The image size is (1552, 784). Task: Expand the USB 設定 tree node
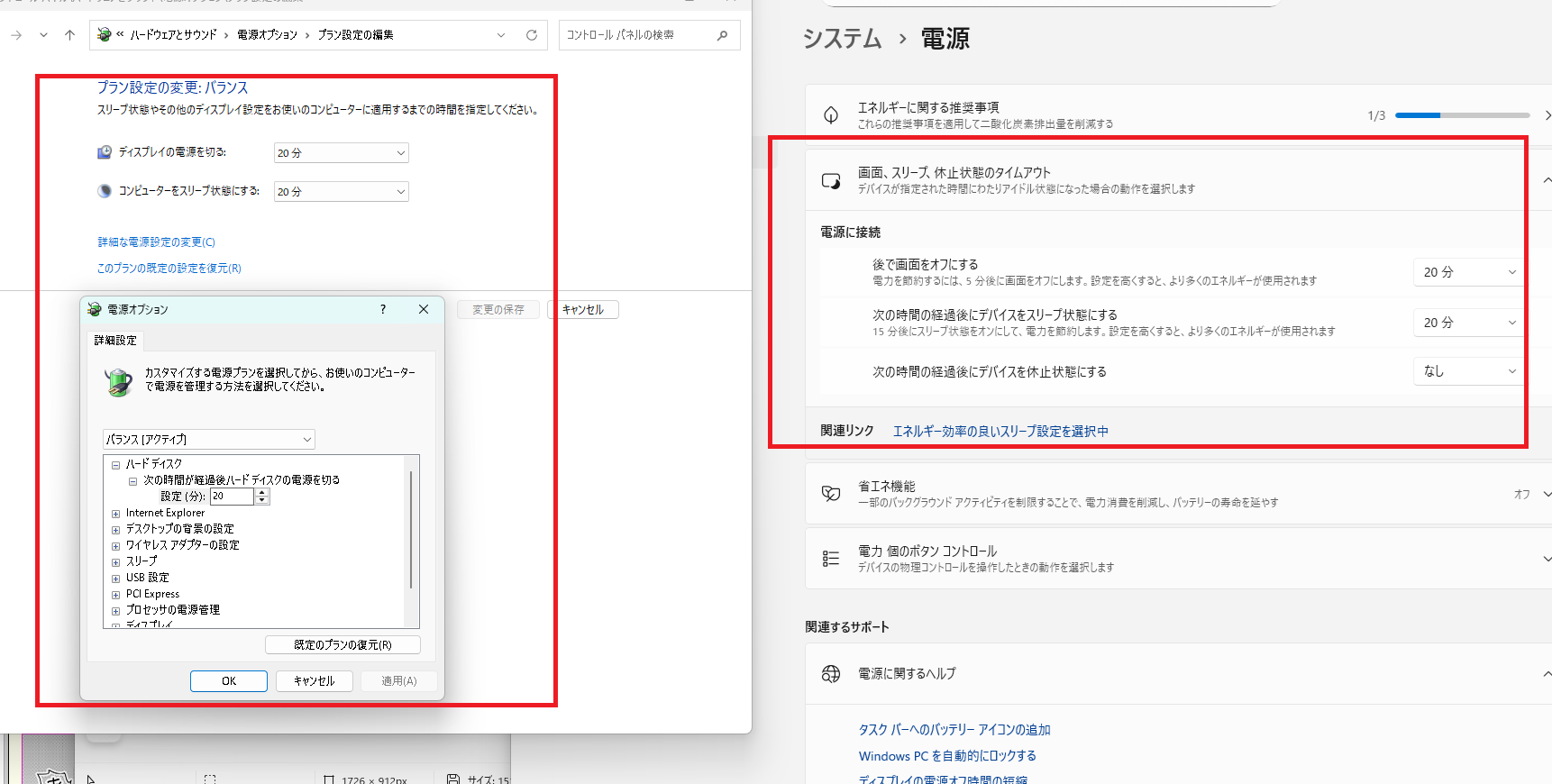pos(115,579)
